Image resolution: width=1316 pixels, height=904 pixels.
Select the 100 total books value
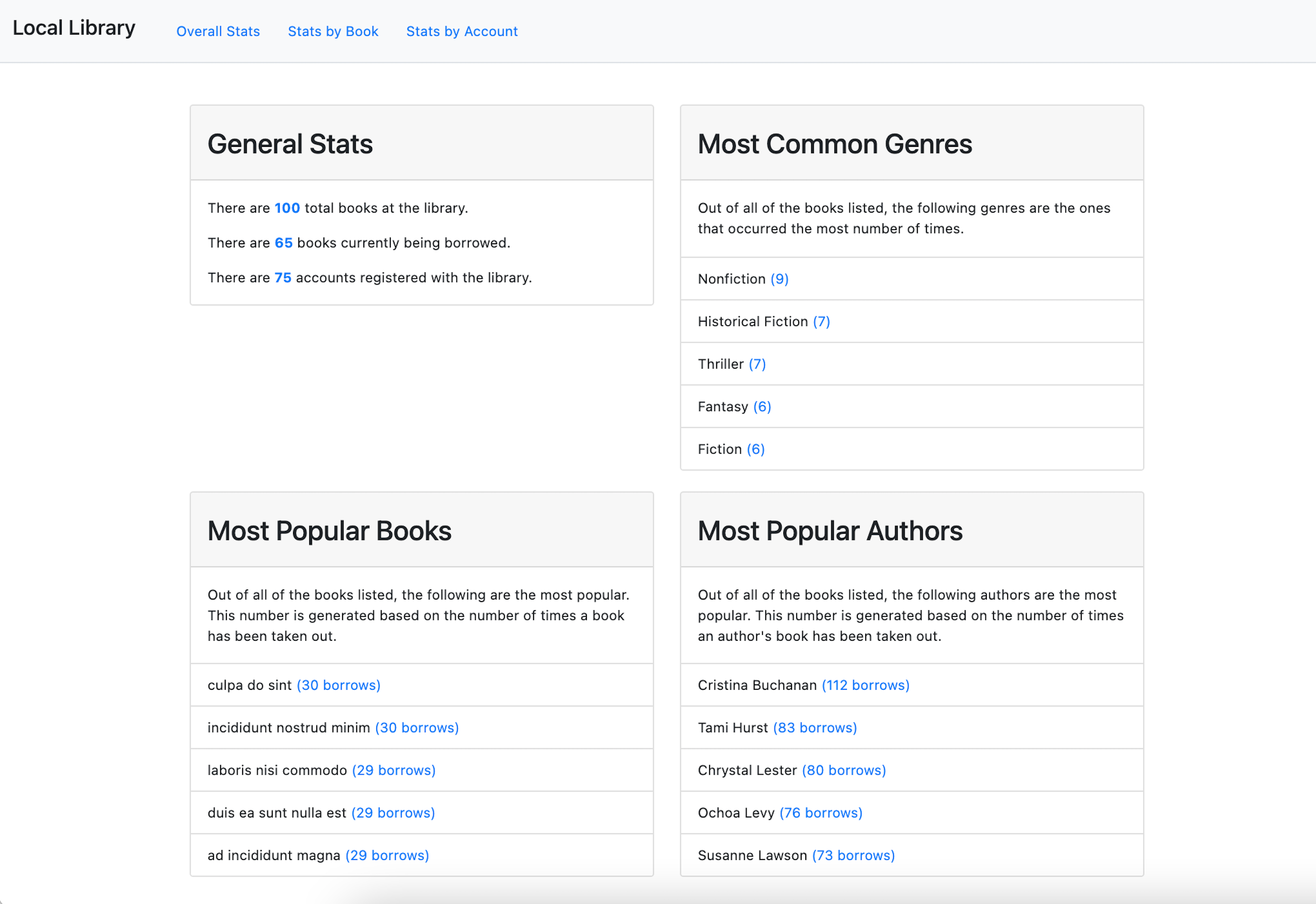pyautogui.click(x=287, y=208)
